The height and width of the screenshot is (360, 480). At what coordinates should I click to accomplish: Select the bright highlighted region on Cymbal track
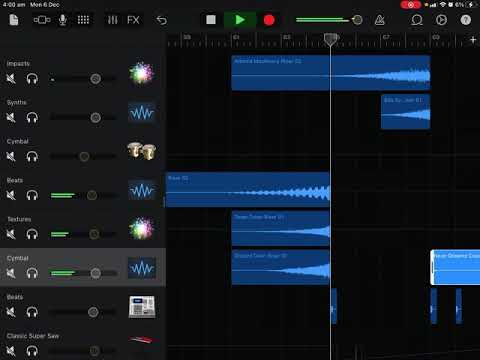(455, 267)
